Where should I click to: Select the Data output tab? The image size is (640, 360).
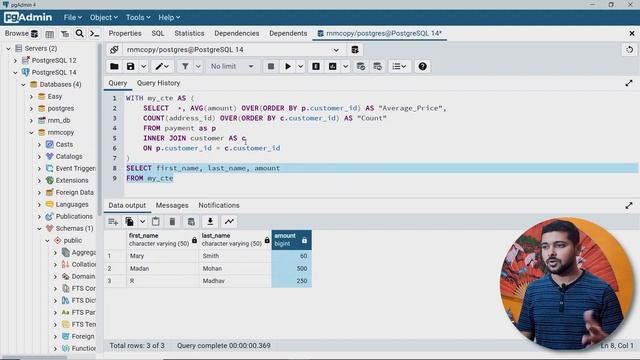coord(127,205)
